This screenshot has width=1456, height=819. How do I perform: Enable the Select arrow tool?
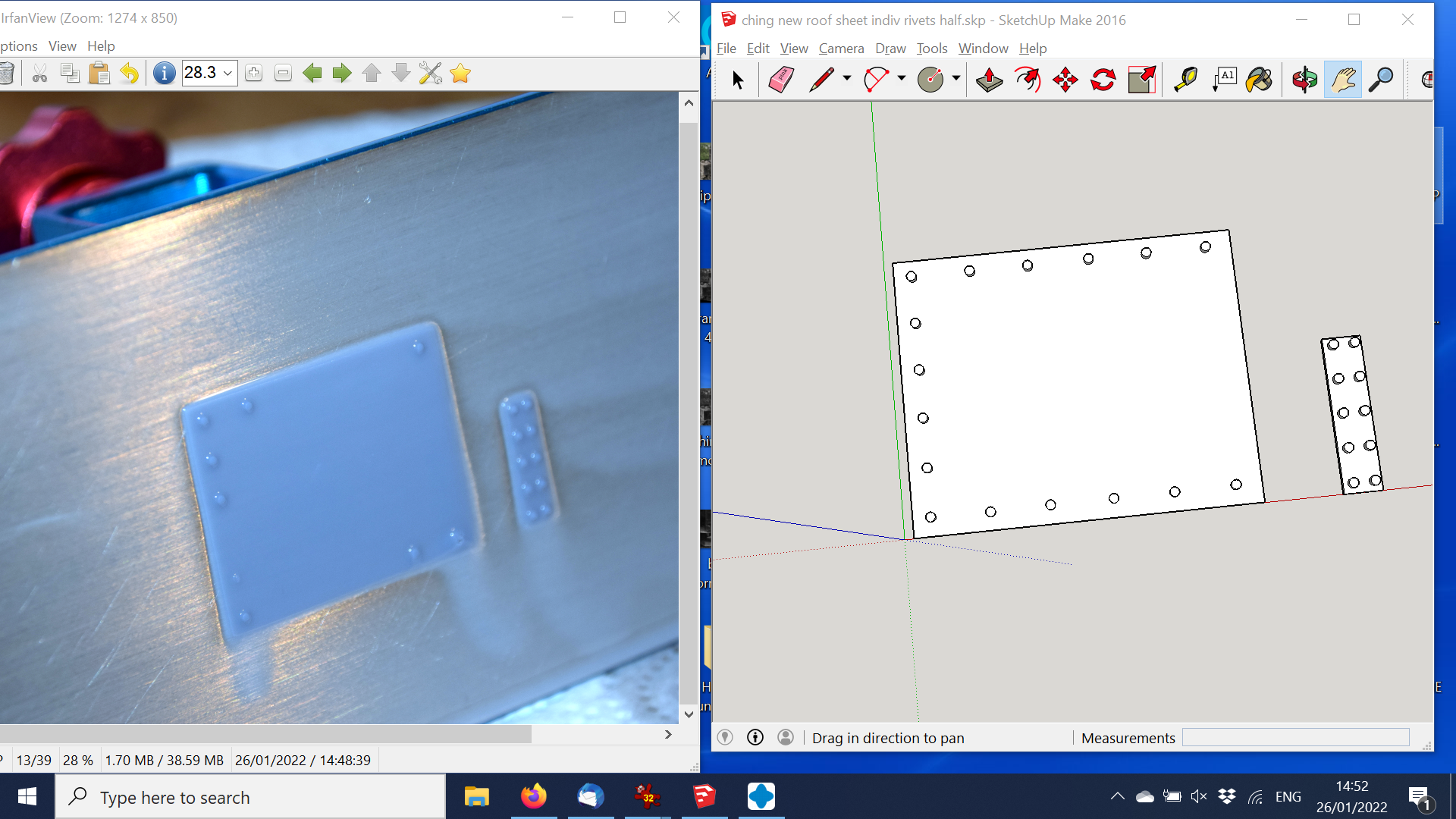coord(736,79)
